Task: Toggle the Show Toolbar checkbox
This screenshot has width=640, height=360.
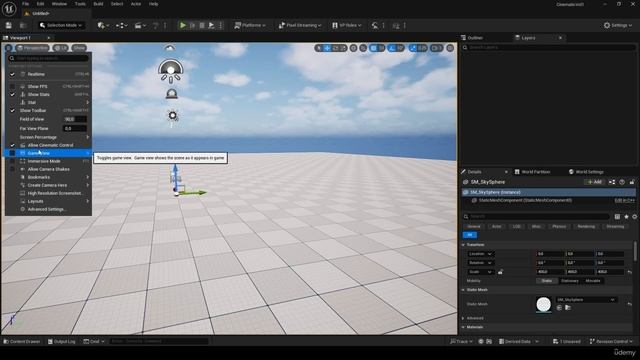Action: pyautogui.click(x=12, y=111)
